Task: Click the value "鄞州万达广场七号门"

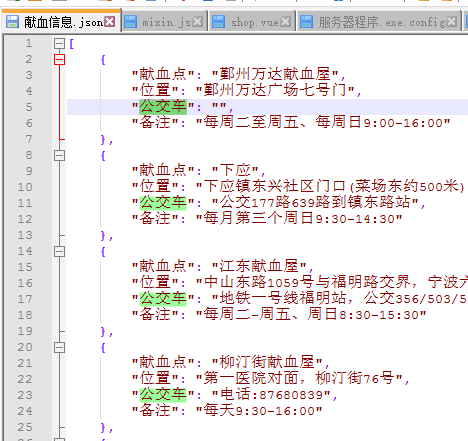Action: [275, 90]
